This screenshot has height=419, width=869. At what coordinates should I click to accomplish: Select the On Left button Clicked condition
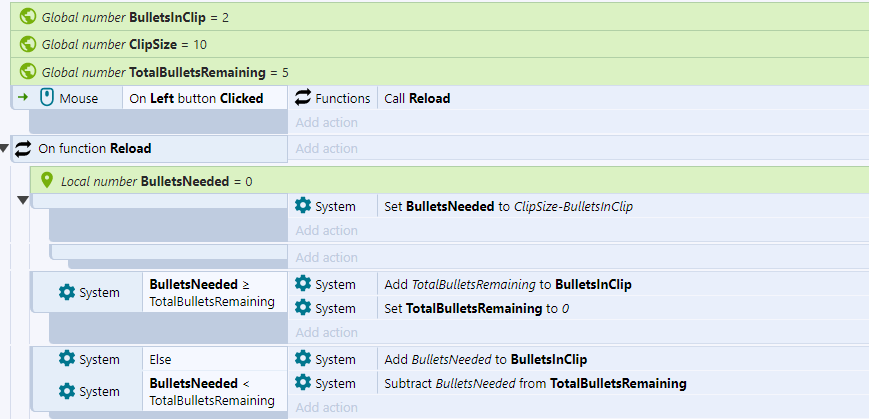point(205,98)
